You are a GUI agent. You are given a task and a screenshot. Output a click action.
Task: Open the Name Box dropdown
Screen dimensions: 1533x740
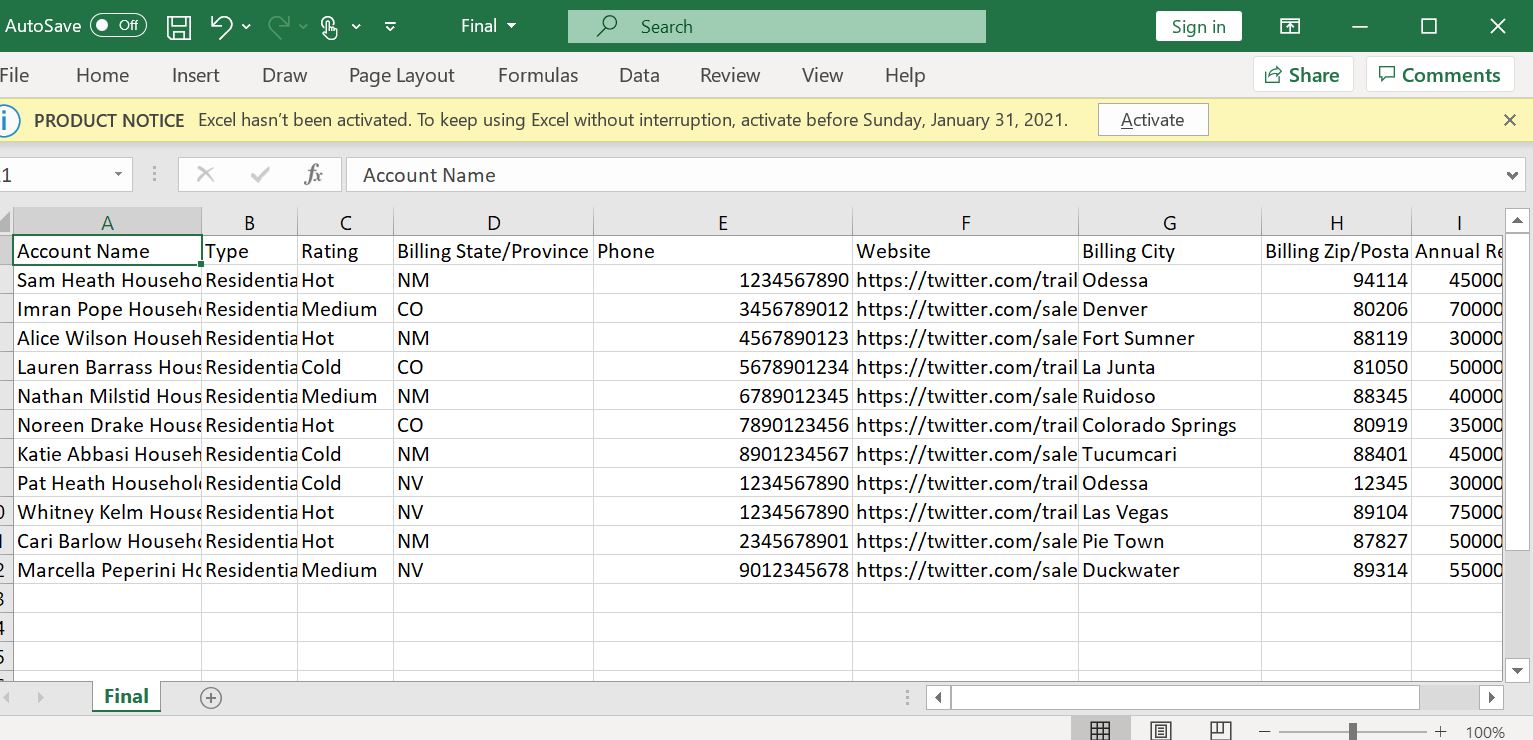(x=118, y=175)
